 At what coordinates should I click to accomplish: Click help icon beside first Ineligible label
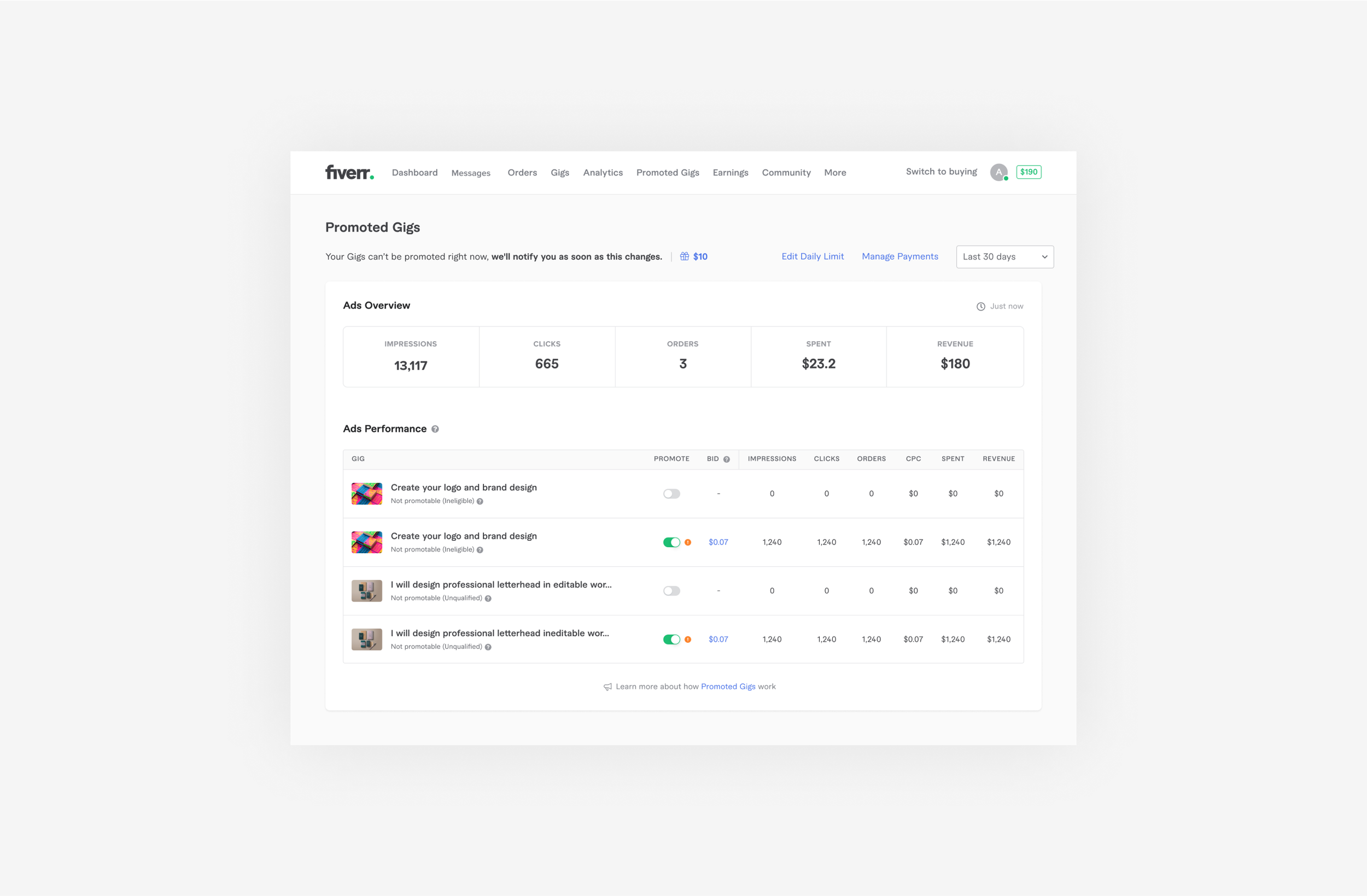click(480, 501)
